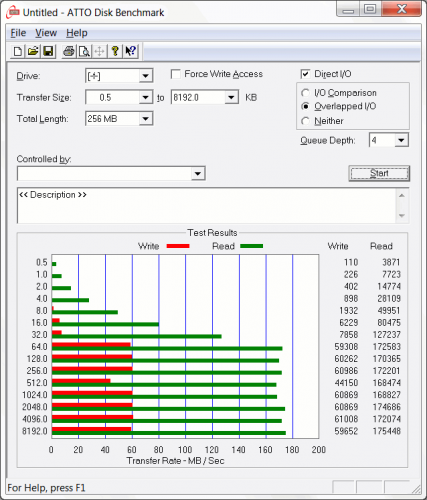Click the write value 61008
427x500 pixels.
346,419
